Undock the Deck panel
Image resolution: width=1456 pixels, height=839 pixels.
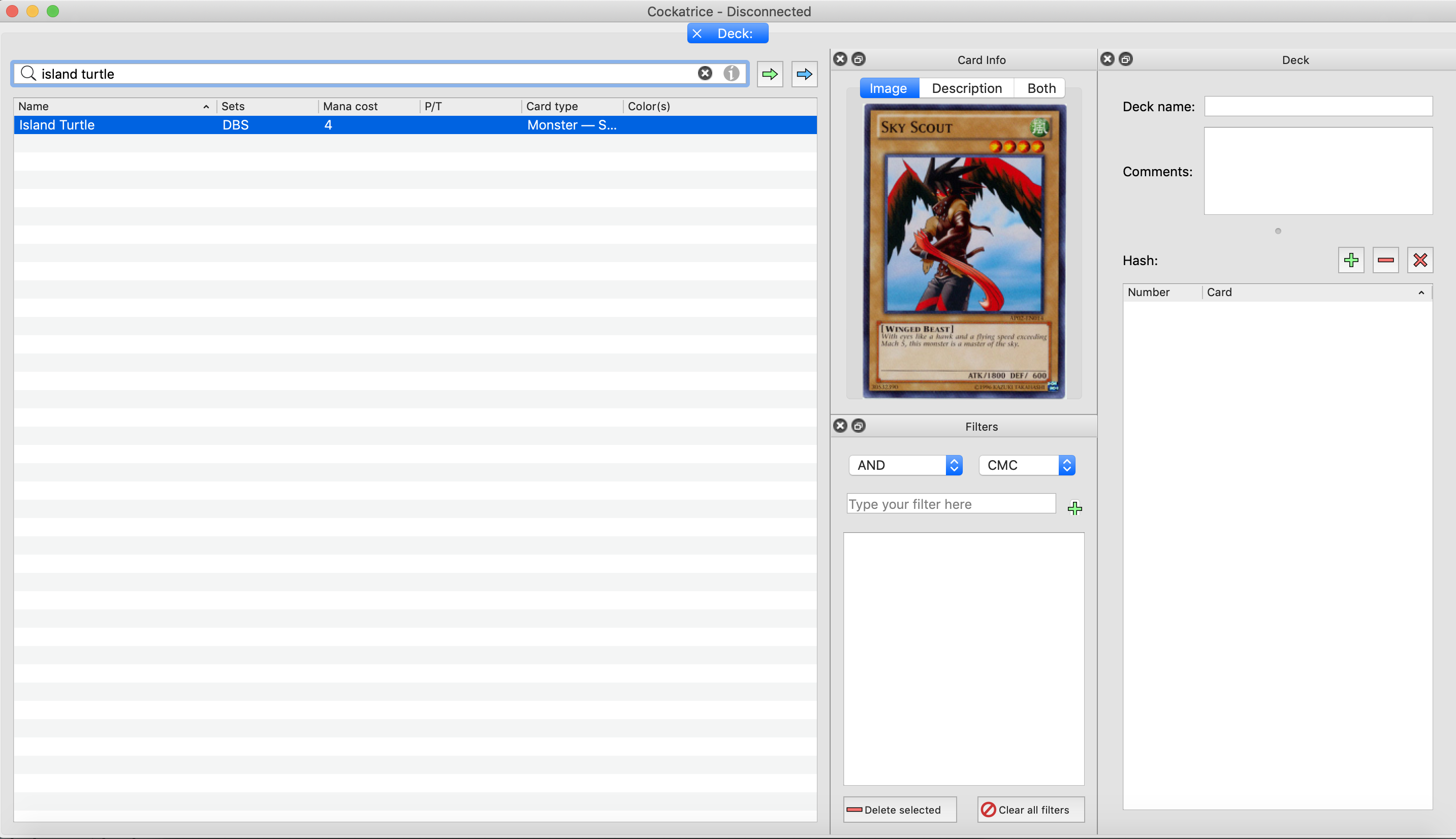(x=1126, y=59)
